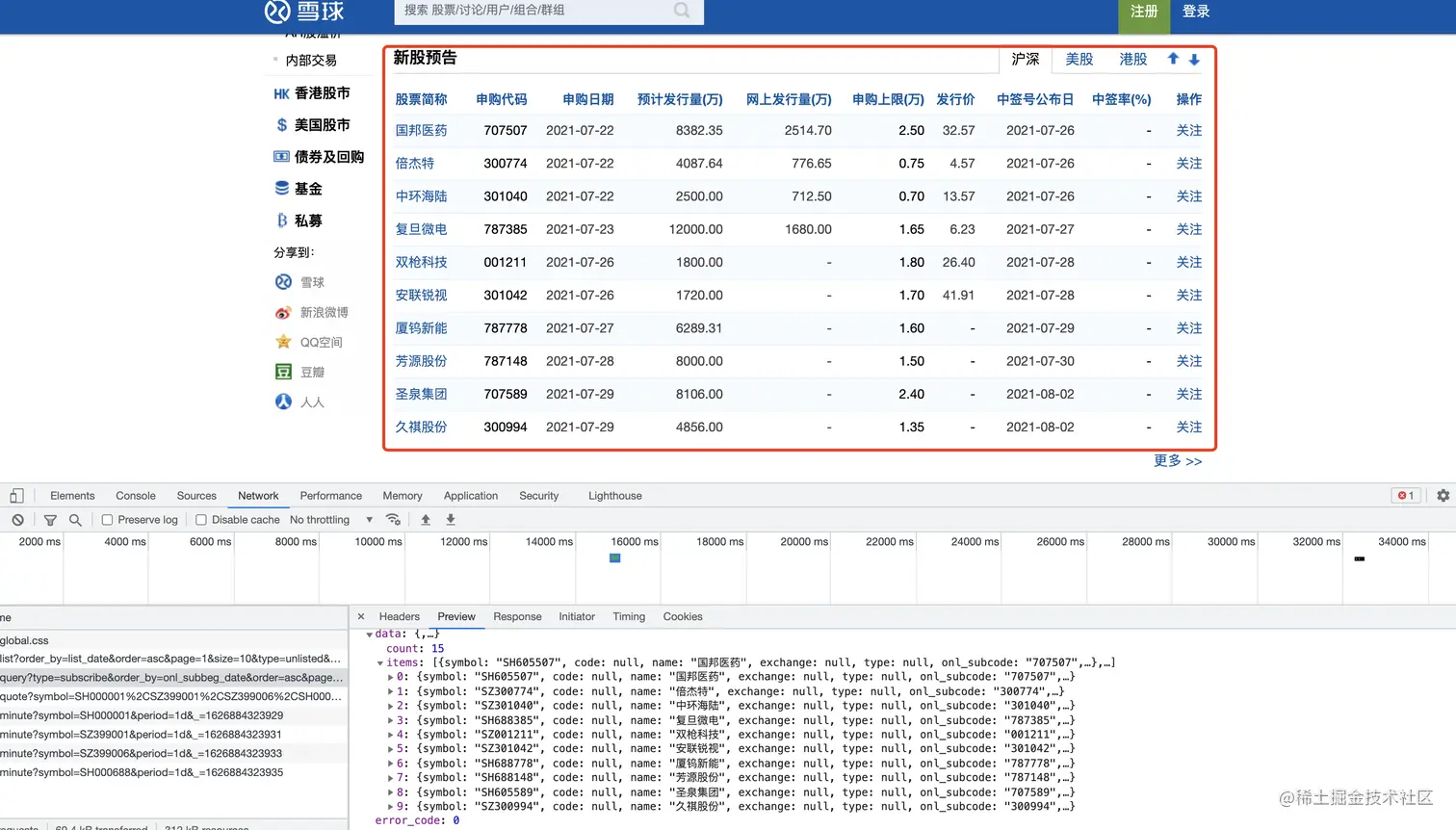Viewport: 1456px width, 830px height.
Task: Expand item 0 symbol SH605507
Action: coord(390,678)
